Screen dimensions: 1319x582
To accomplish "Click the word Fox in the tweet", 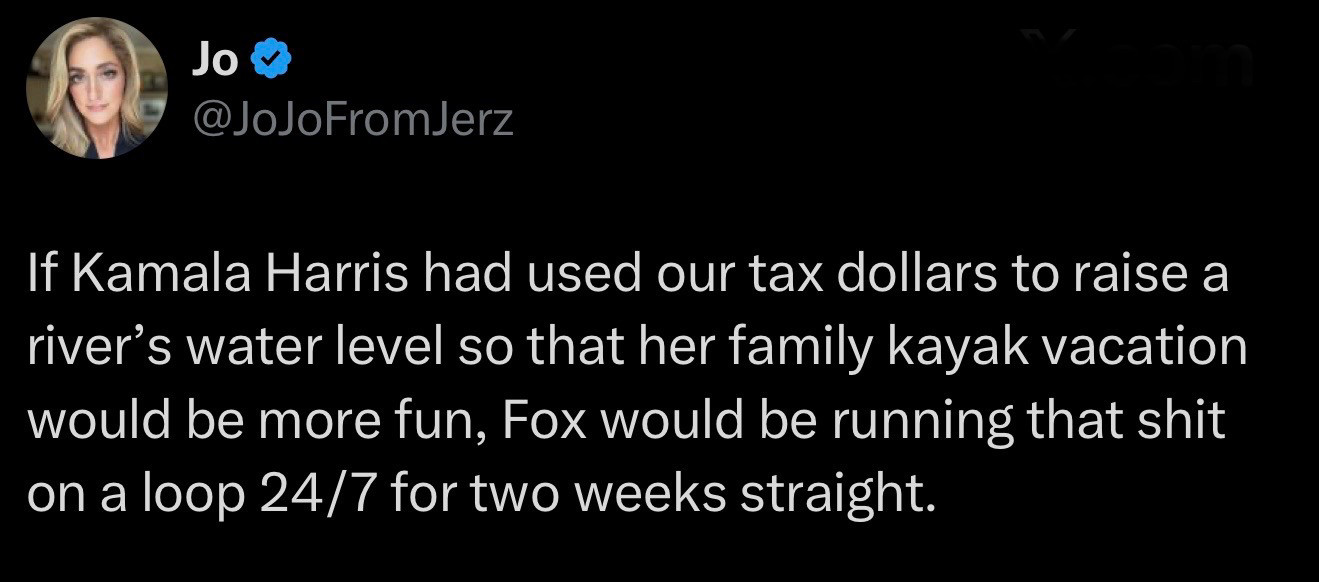I will click(x=536, y=421).
